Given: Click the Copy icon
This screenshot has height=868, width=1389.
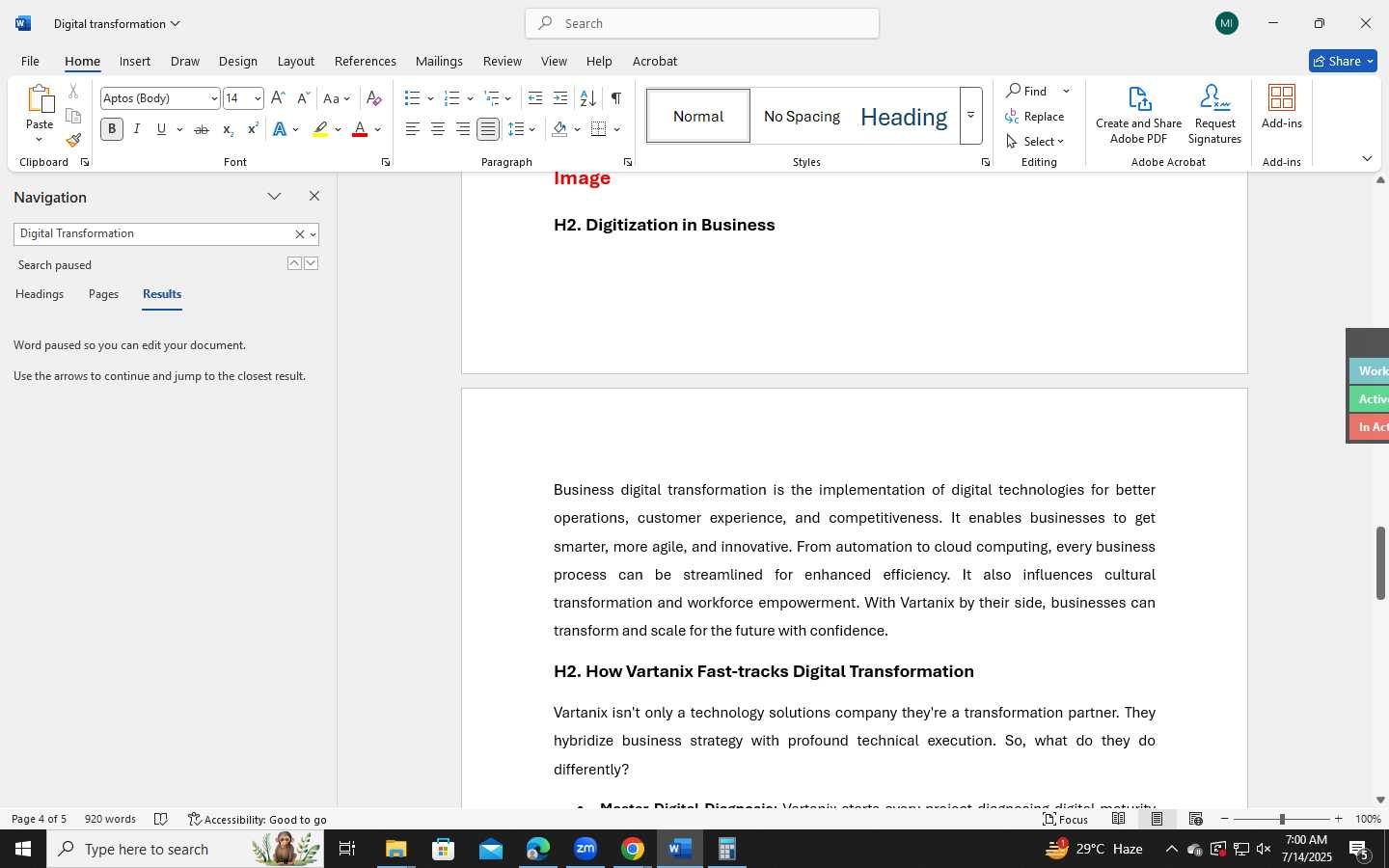Looking at the screenshot, I should (73, 116).
